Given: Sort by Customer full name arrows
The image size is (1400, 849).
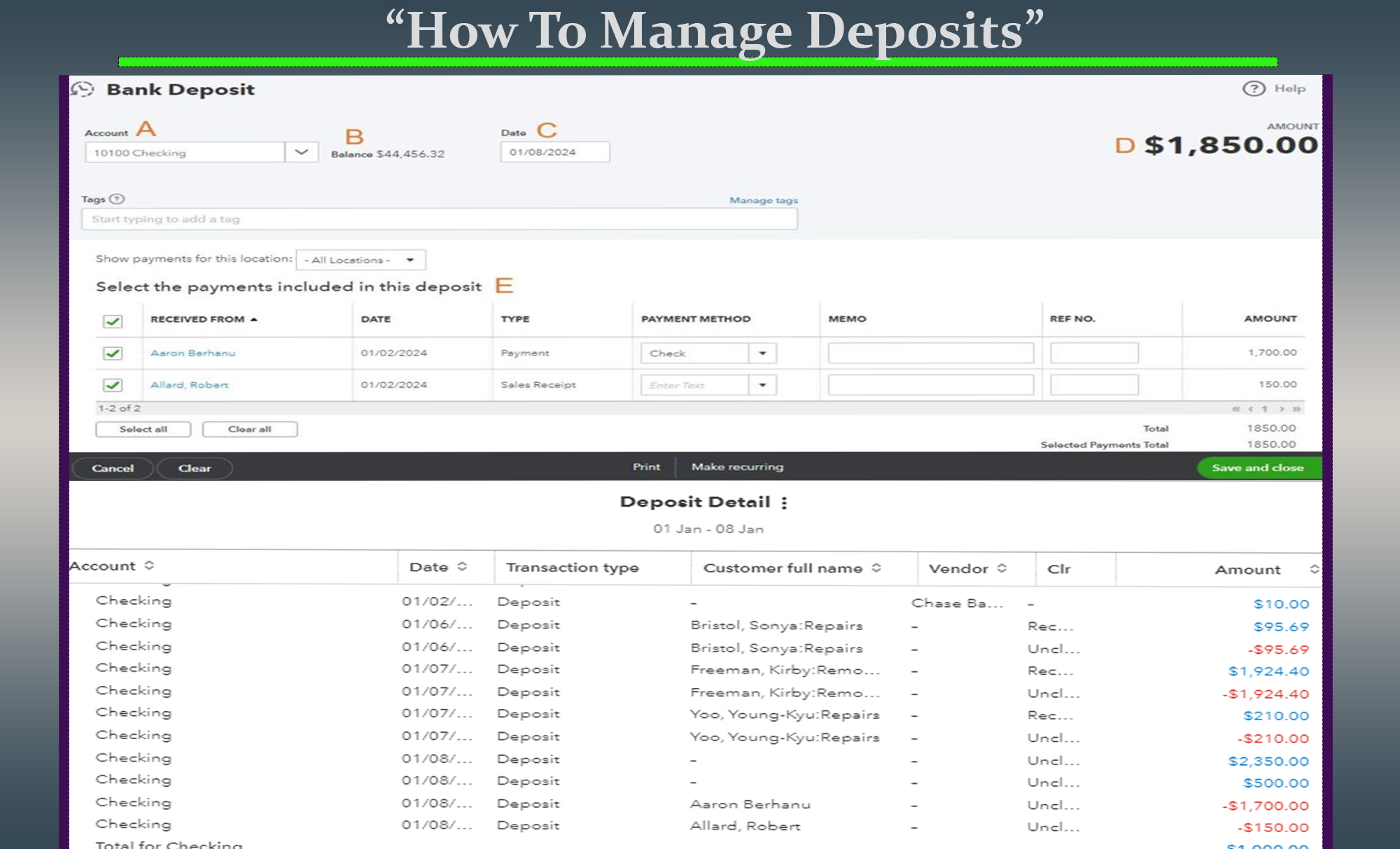Looking at the screenshot, I should point(876,568).
